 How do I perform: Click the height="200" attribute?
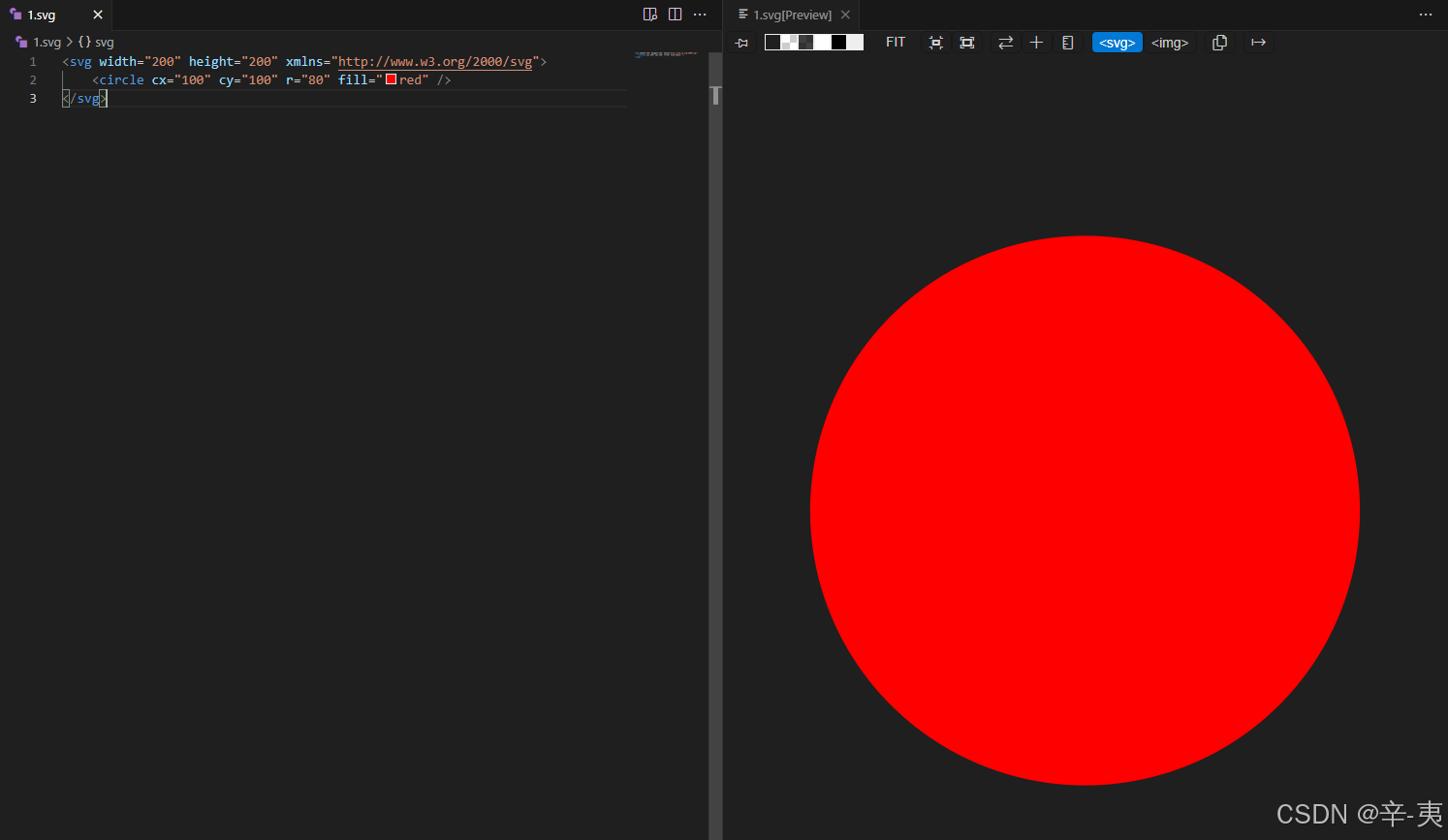234,62
